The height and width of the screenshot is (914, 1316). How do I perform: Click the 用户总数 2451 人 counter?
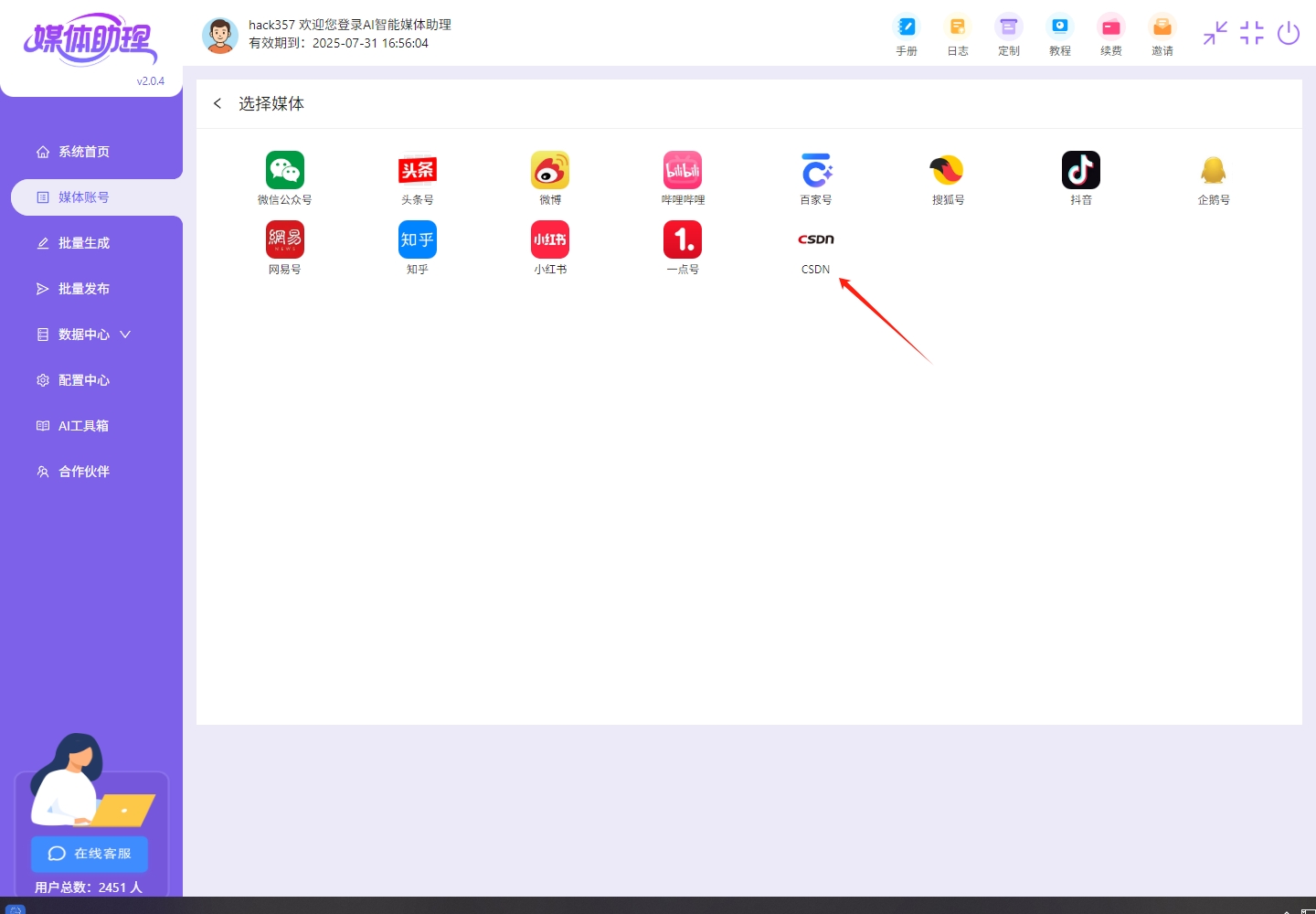(89, 887)
